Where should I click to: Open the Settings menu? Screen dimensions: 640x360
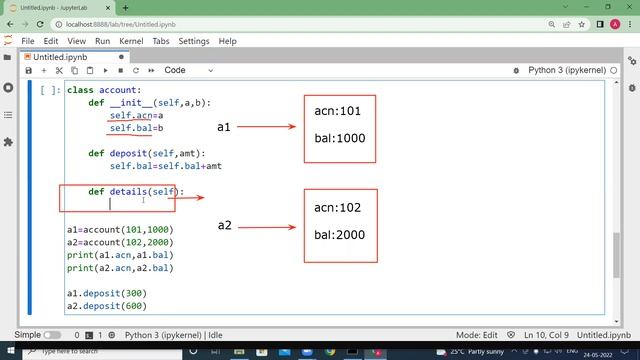tap(194, 41)
